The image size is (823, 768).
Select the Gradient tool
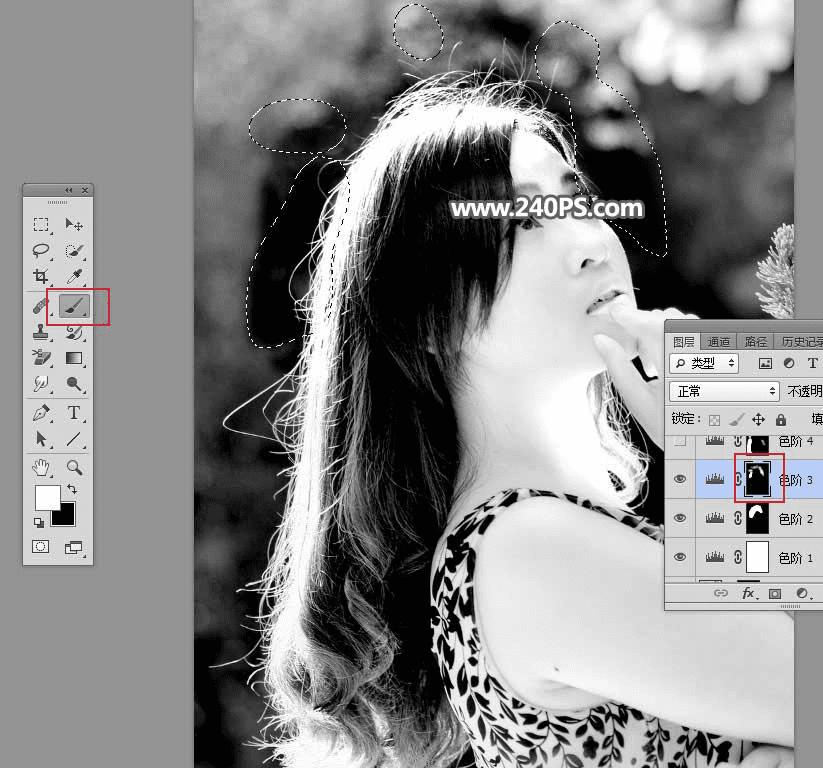click(x=74, y=358)
